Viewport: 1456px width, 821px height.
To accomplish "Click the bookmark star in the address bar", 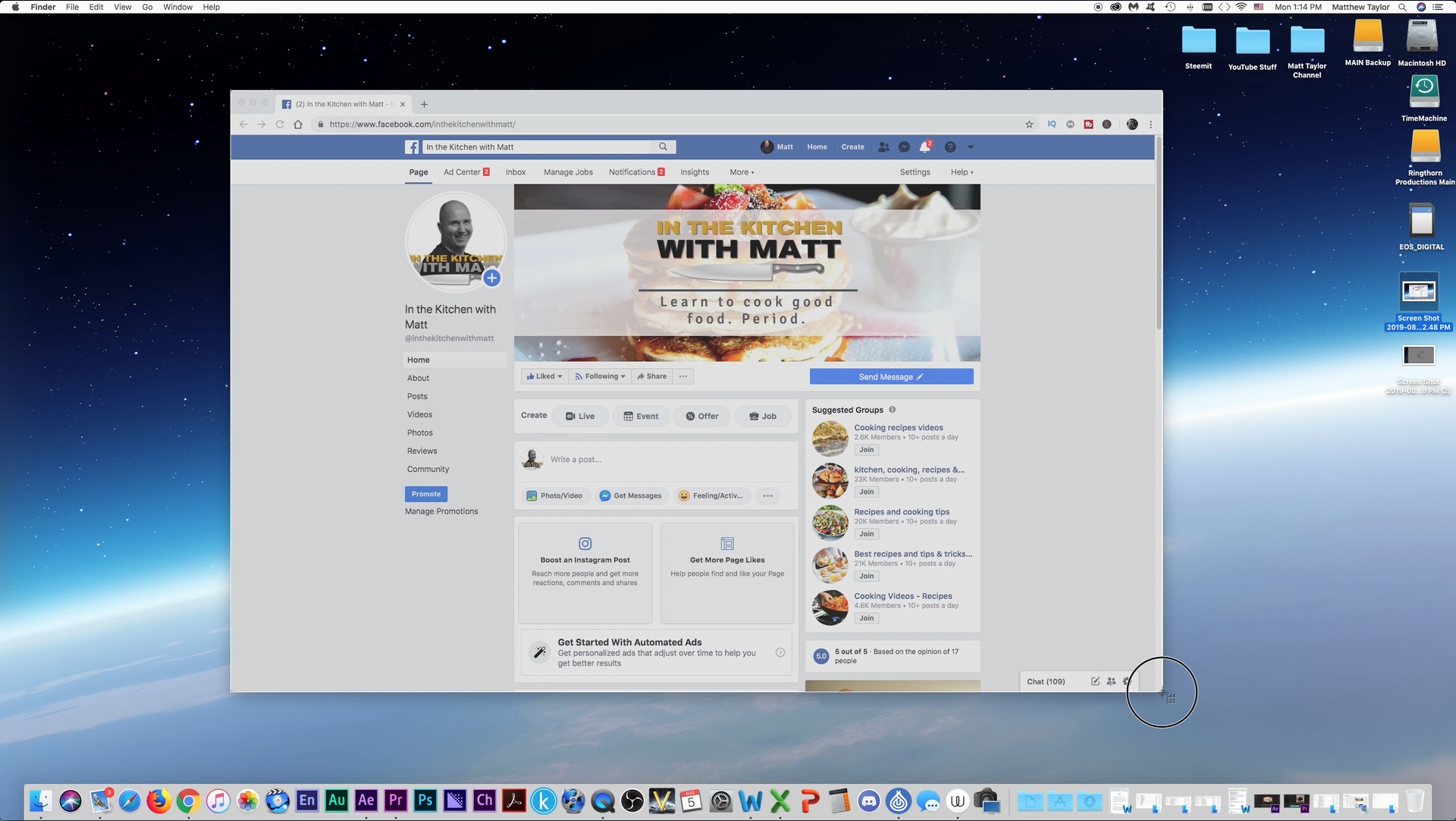I will 1028,124.
